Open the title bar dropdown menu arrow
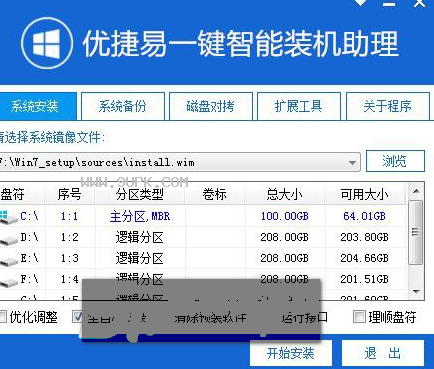 (x=361, y=3)
